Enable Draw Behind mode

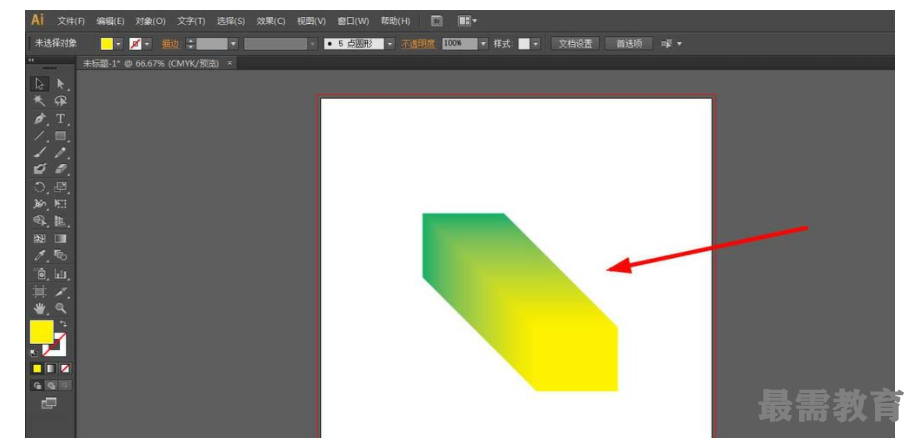[x=52, y=385]
